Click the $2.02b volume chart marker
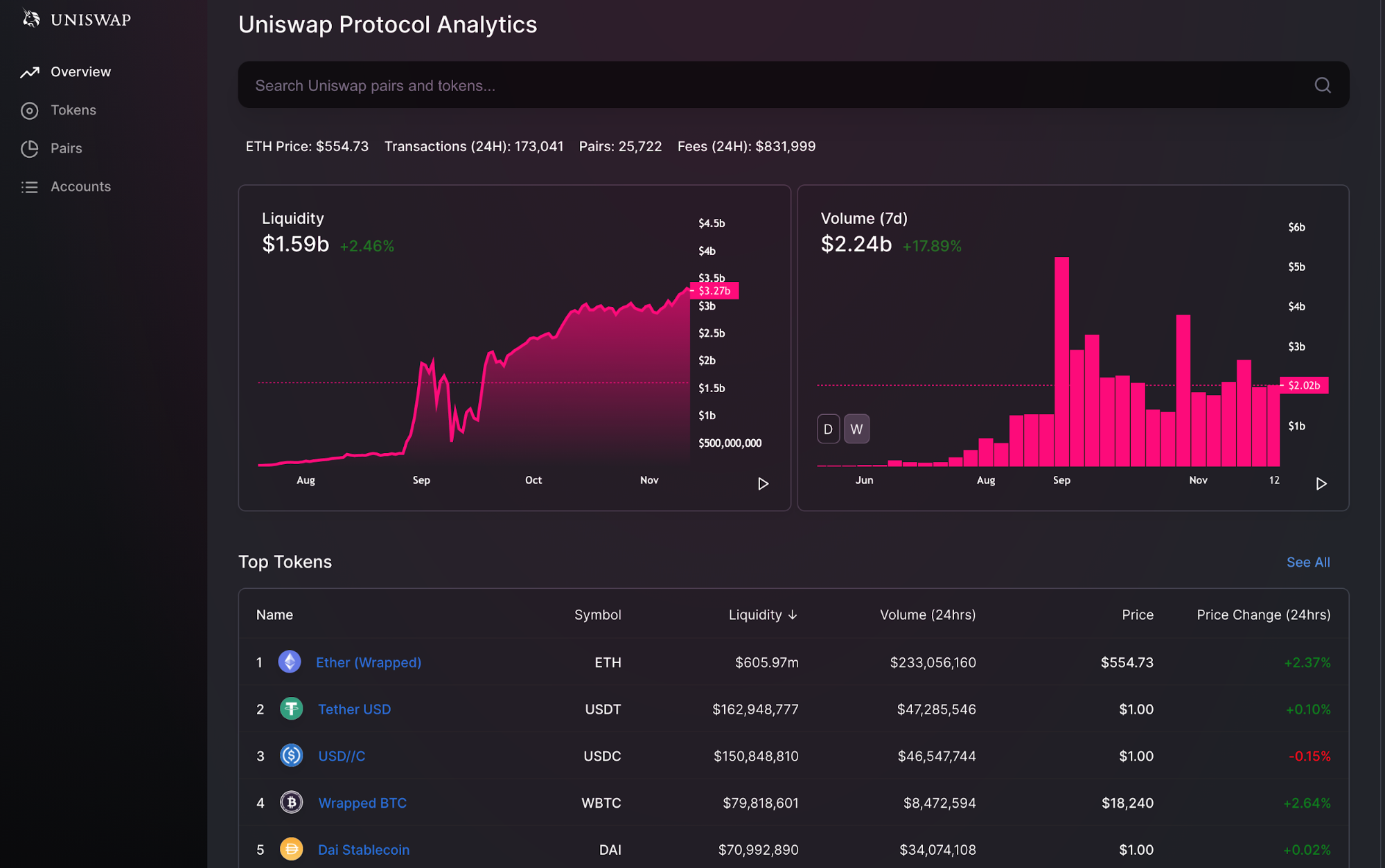Image resolution: width=1385 pixels, height=868 pixels. [1304, 385]
